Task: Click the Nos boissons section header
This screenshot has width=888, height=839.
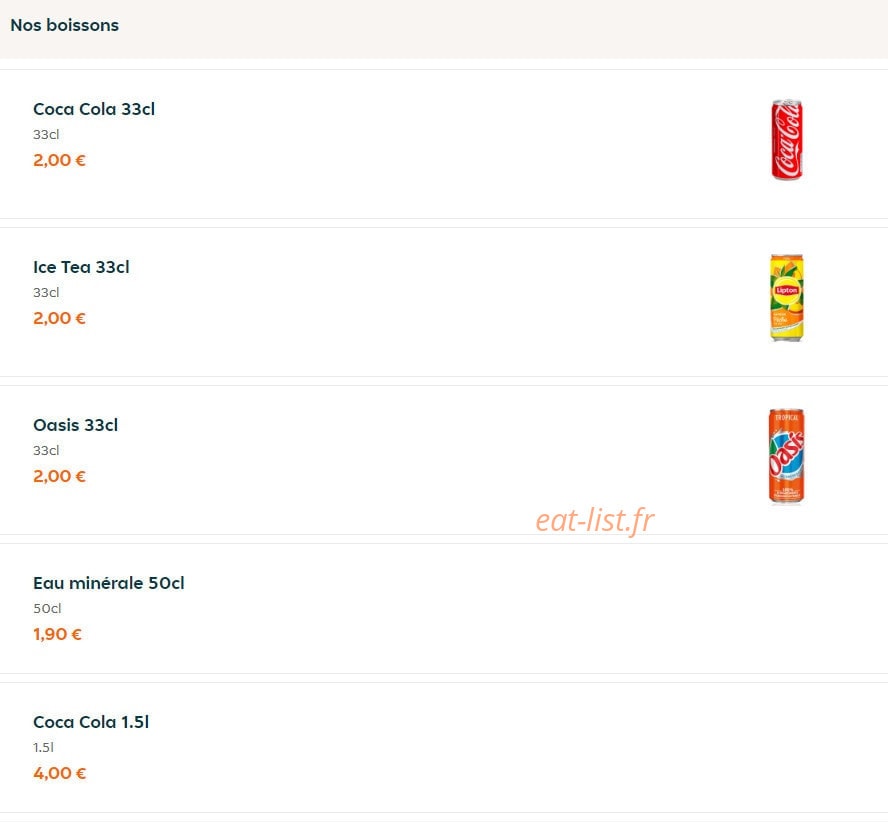Action: (x=65, y=25)
